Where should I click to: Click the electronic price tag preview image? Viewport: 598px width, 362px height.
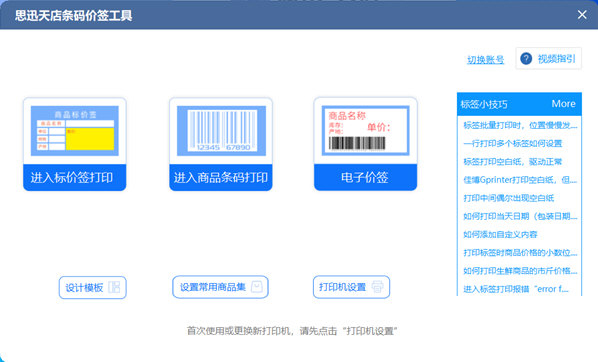365,131
